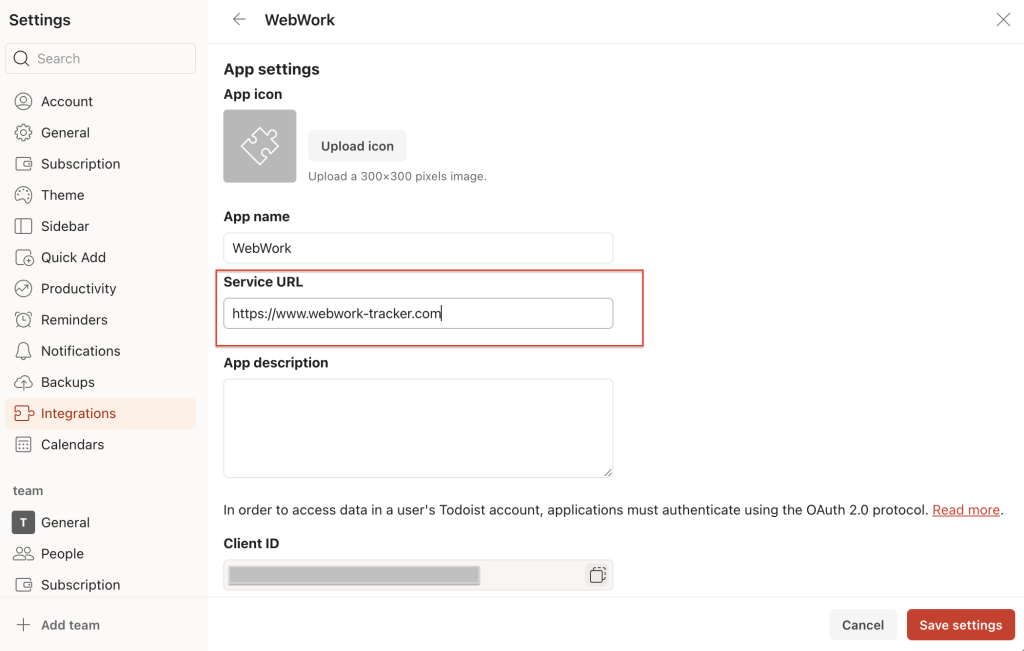
Task: Click into the App name field containing WebWork
Action: (418, 248)
